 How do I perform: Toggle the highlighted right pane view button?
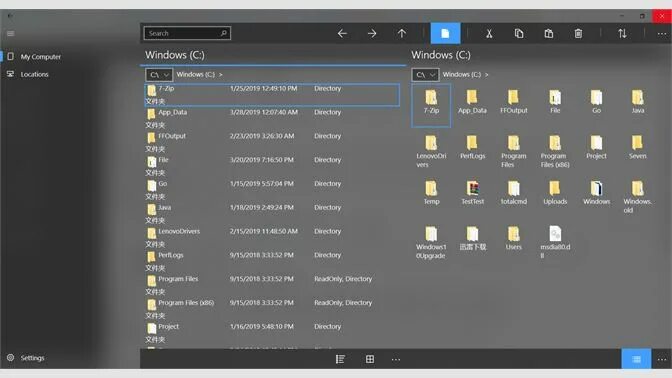636,359
